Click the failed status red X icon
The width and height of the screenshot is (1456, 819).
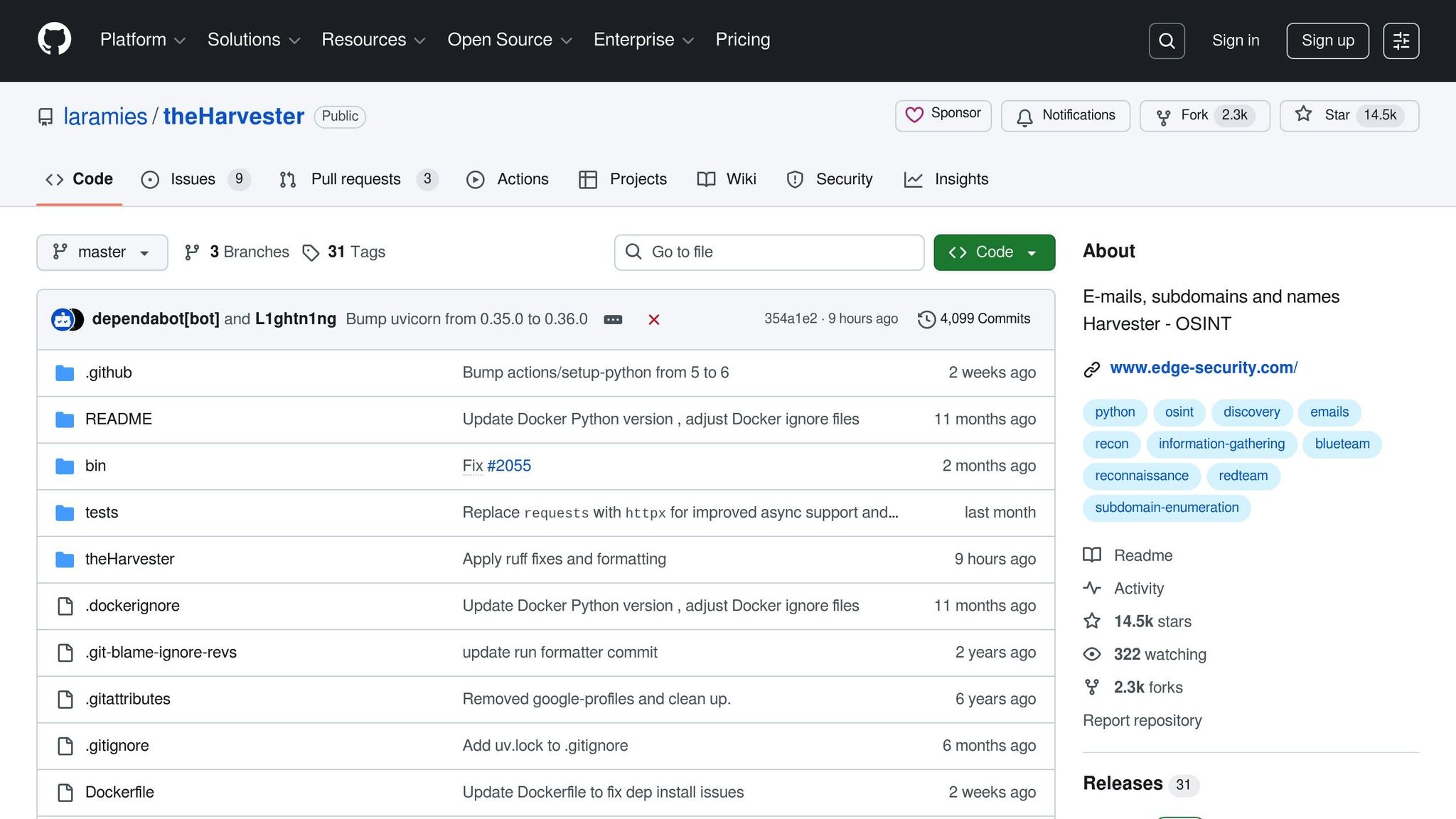[654, 320]
